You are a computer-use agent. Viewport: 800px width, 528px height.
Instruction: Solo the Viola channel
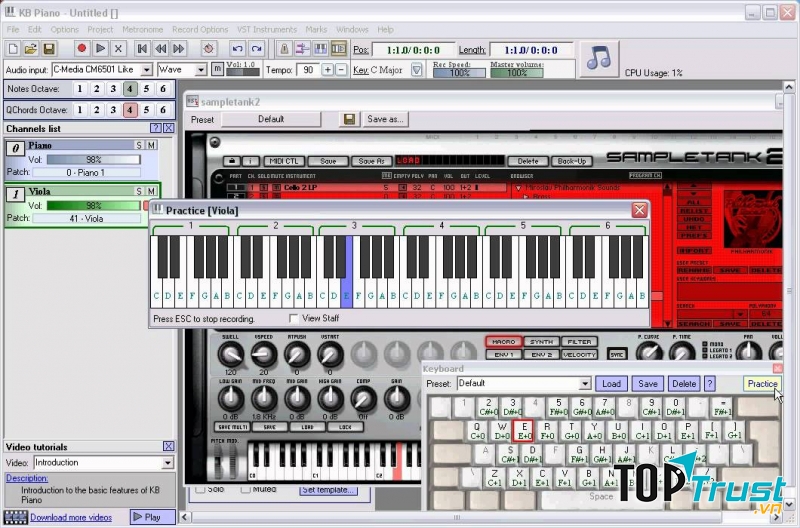tap(139, 191)
